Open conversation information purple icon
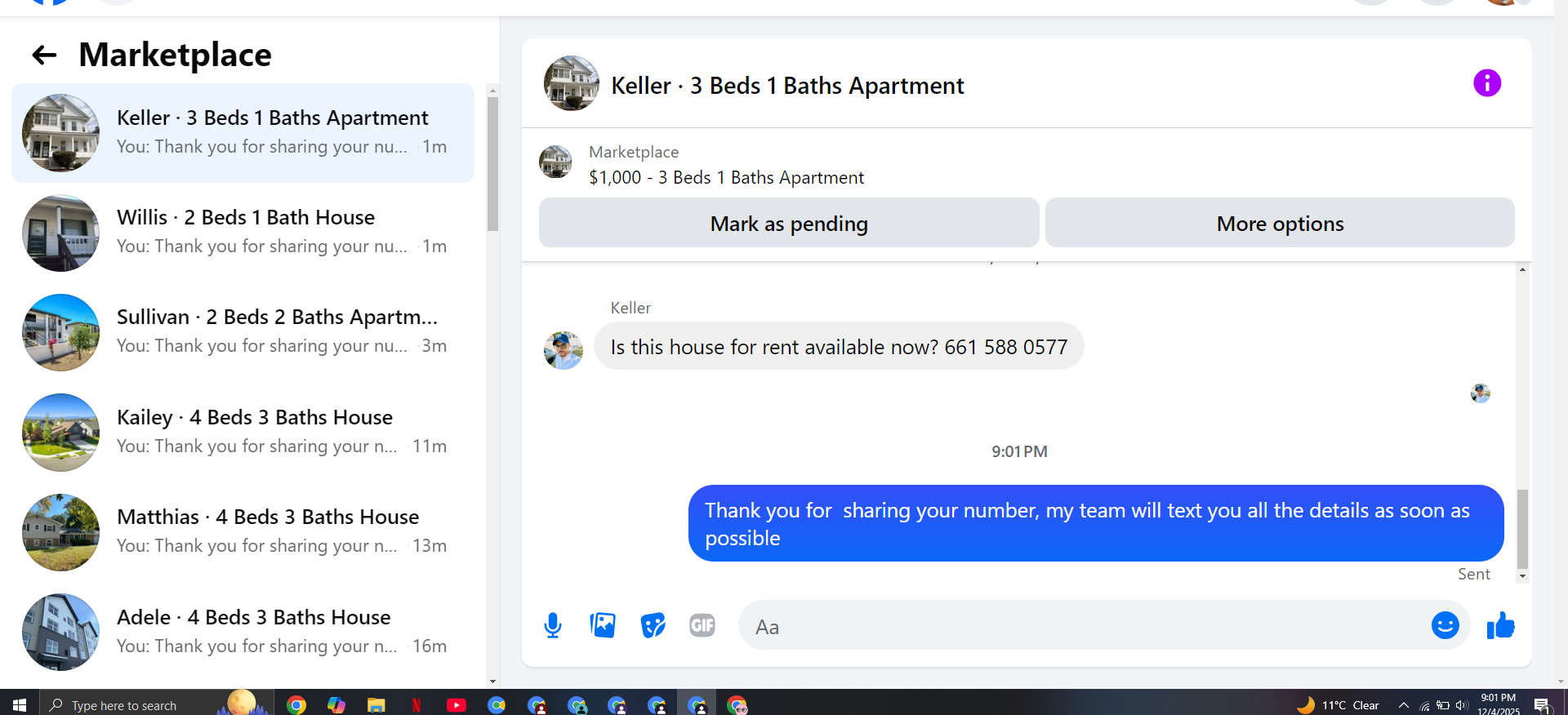Screen dimensions: 1568x715 (x=1486, y=83)
